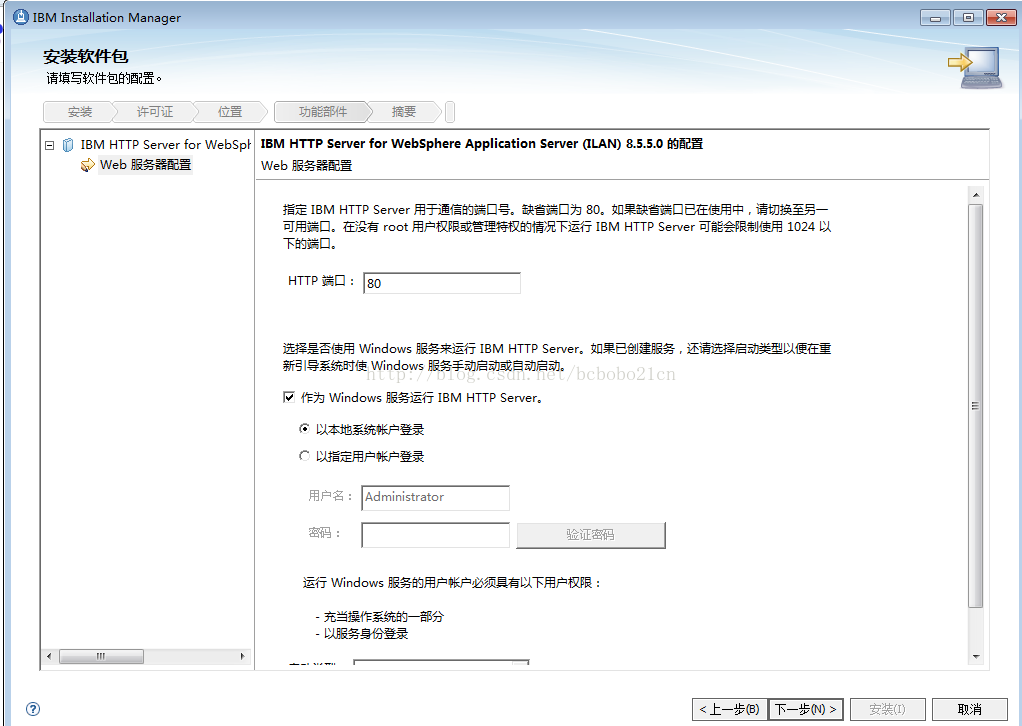Click vertical scrollbar up arrow
This screenshot has width=1022, height=726.
[x=976, y=195]
